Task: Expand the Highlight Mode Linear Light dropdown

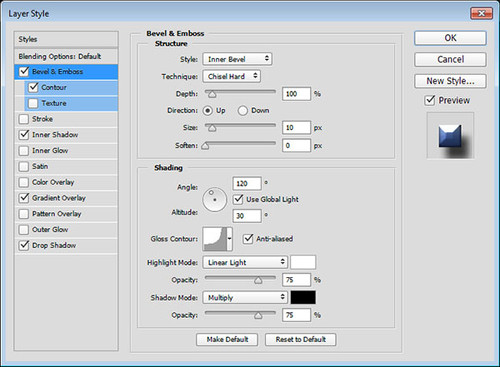Action: (x=245, y=262)
